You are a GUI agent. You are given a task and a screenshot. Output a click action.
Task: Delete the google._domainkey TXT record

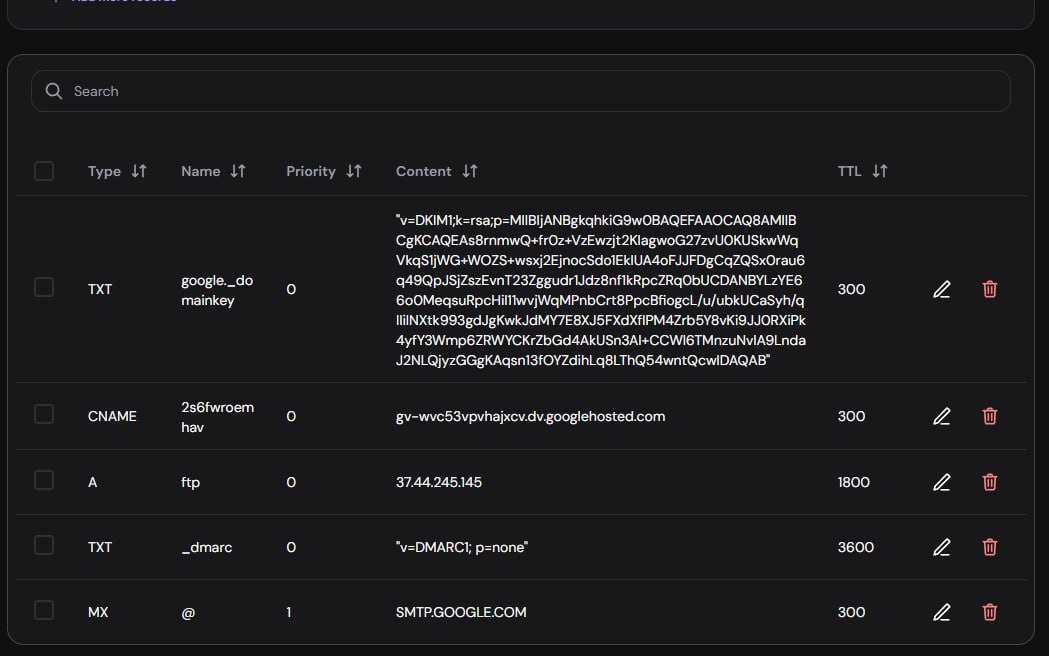pyautogui.click(x=989, y=290)
